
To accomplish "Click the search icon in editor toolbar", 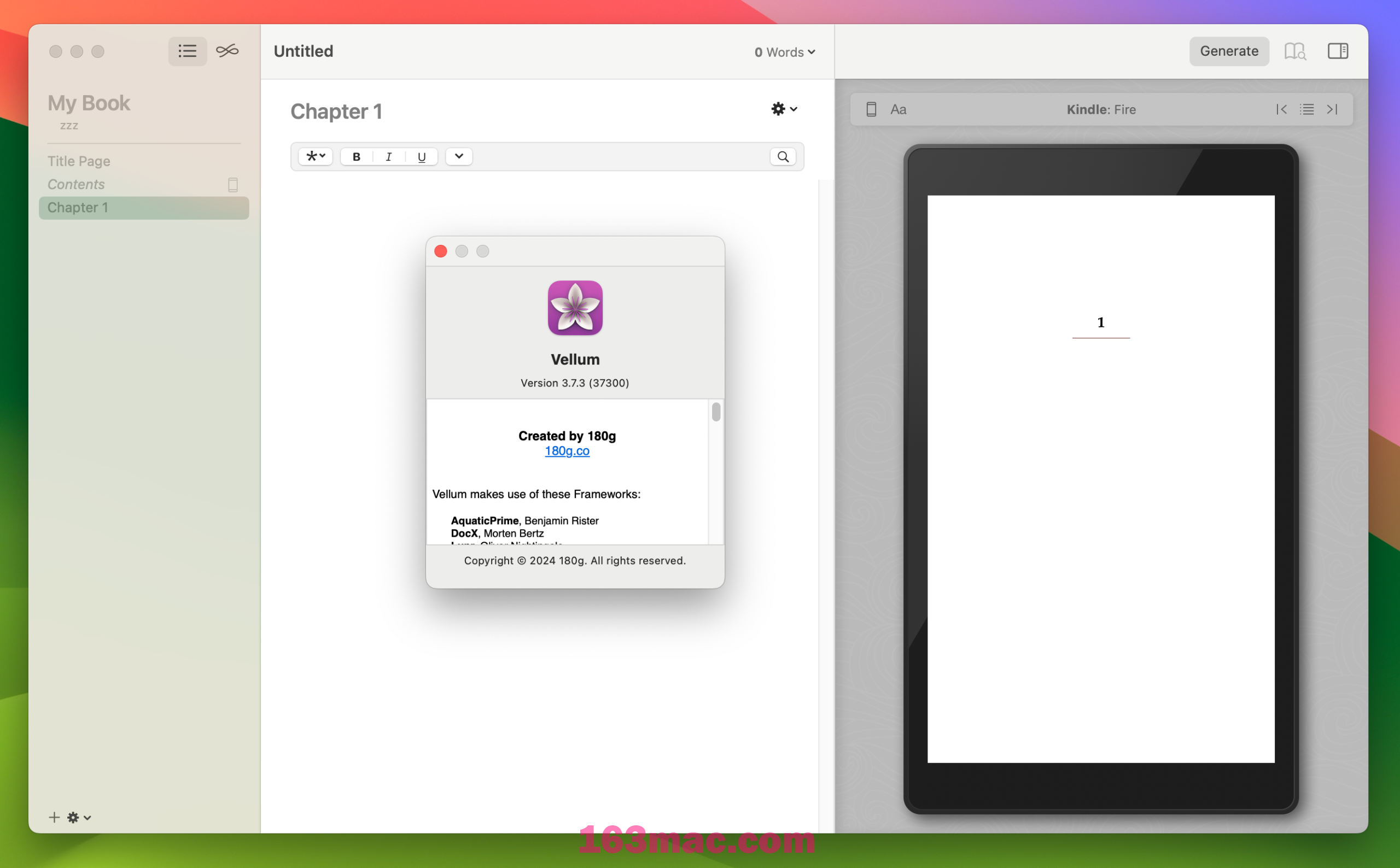I will pyautogui.click(x=783, y=157).
